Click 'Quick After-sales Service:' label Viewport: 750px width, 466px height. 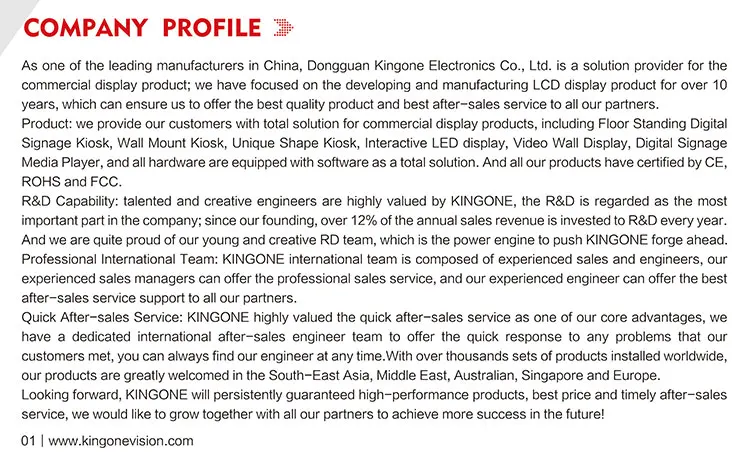(x=102, y=318)
